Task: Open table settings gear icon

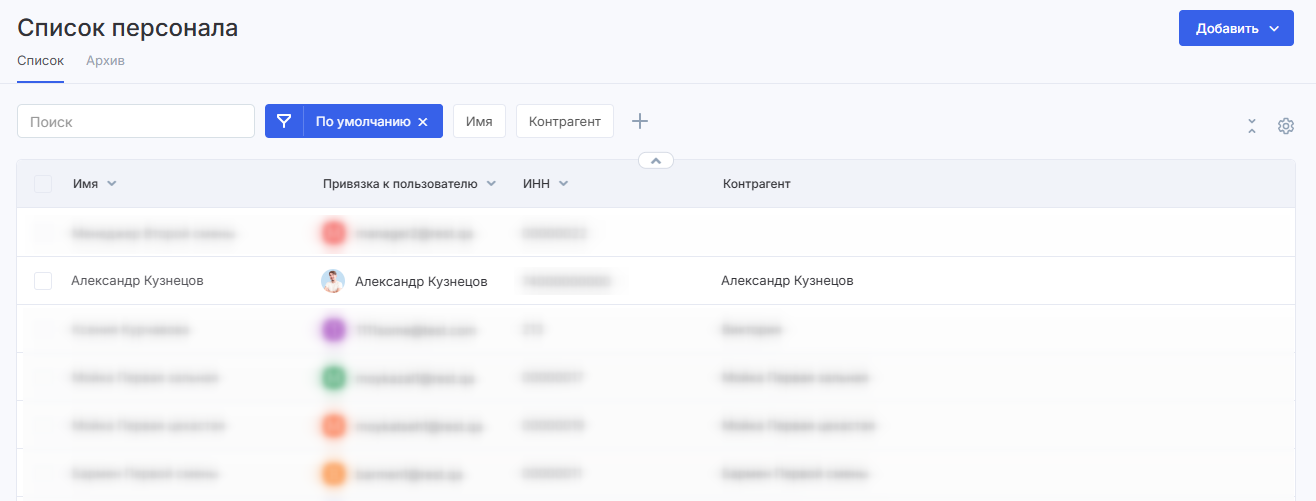Action: point(1286,126)
